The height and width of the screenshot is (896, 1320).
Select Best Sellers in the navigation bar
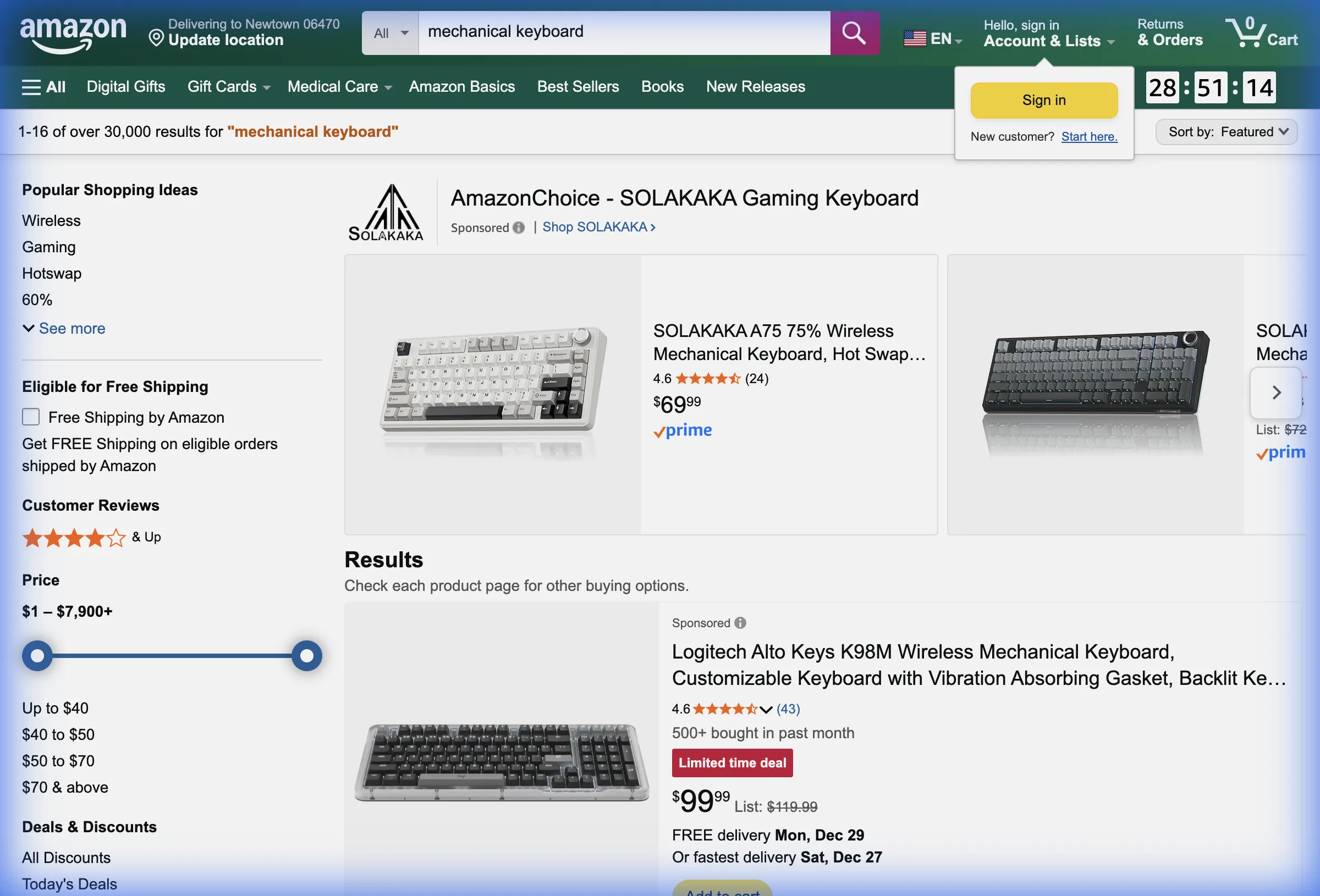[577, 86]
